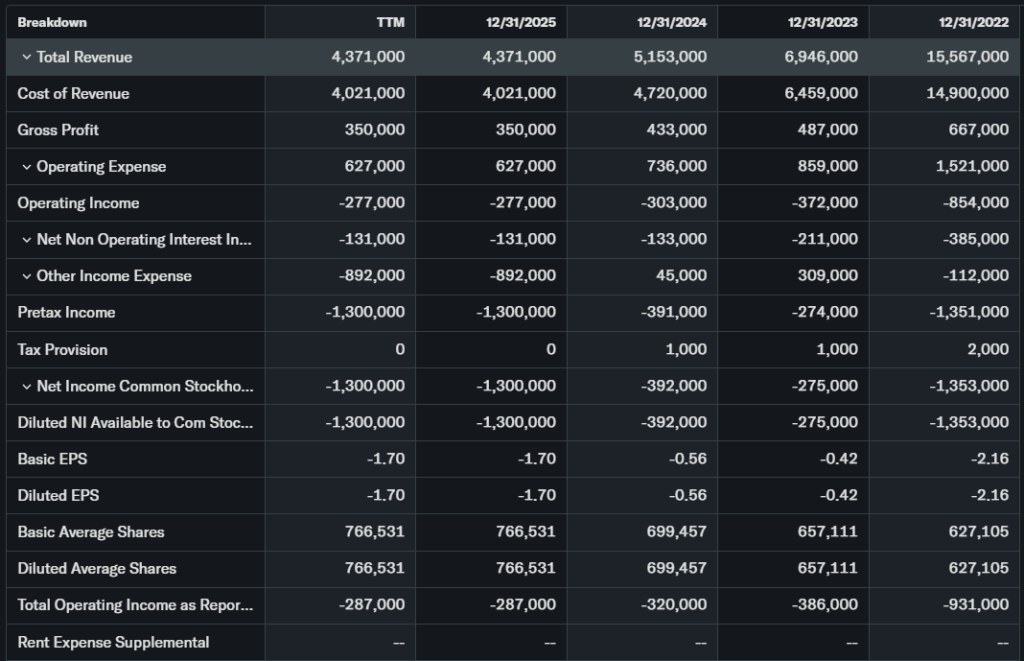Click the 12/31/2024 column header
The width and height of the screenshot is (1024, 661).
click(672, 22)
